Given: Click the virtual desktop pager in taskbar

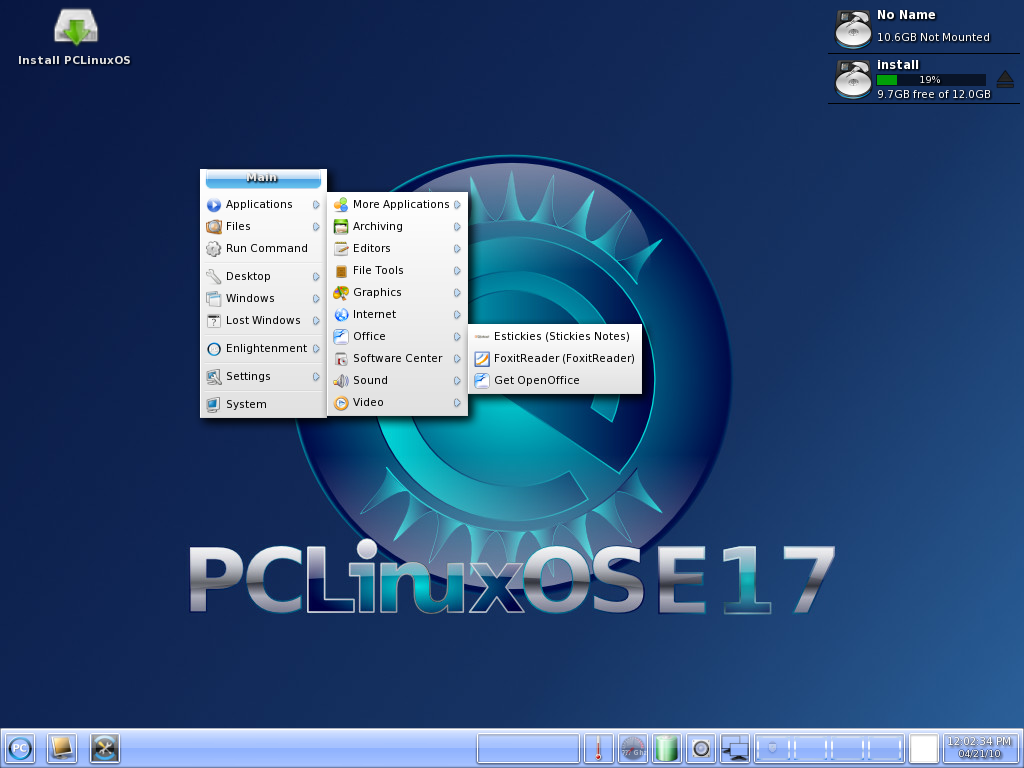Looking at the screenshot, I should click(x=830, y=748).
